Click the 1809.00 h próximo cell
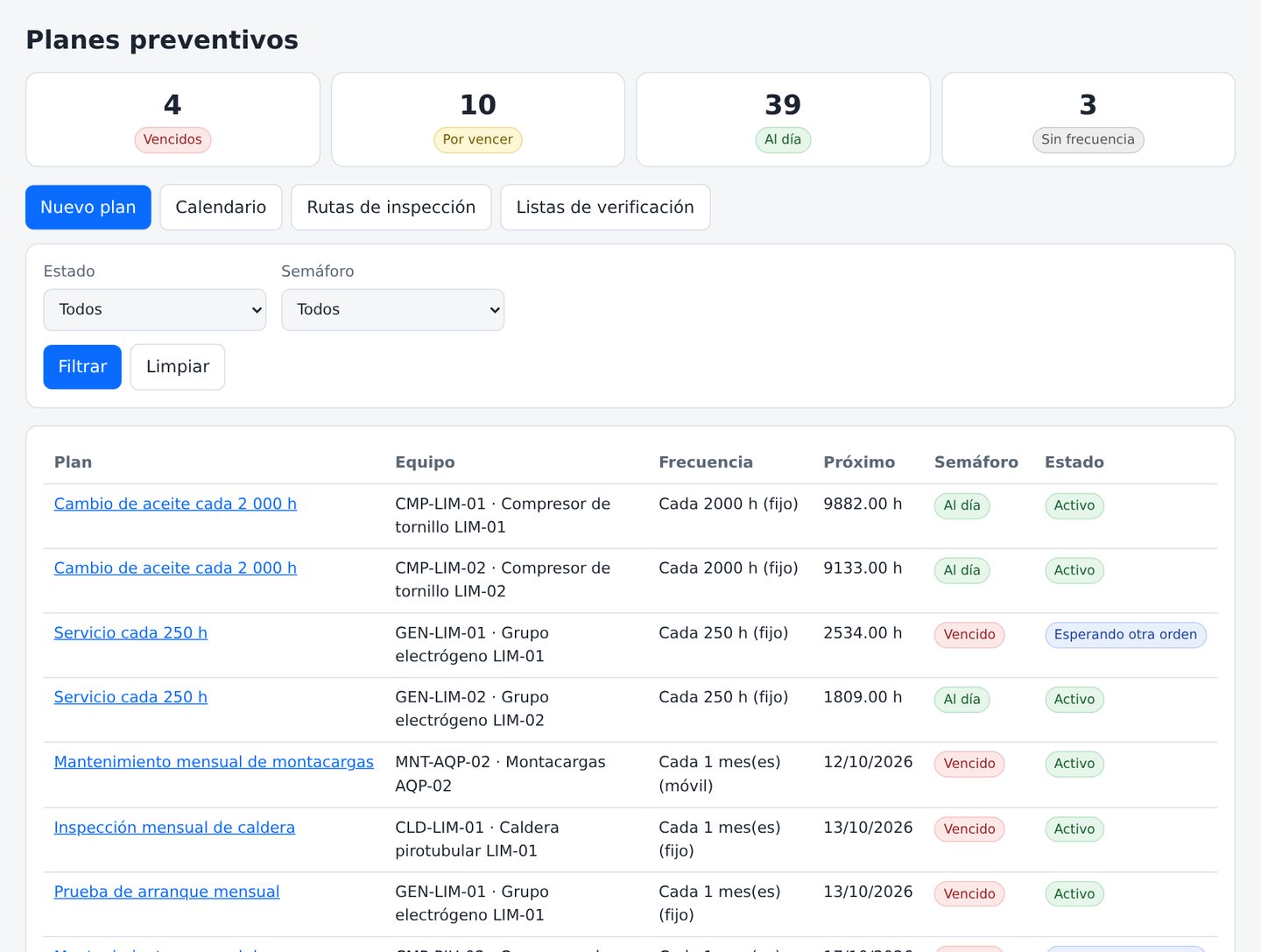Screen dimensions: 1261x952 [863, 696]
